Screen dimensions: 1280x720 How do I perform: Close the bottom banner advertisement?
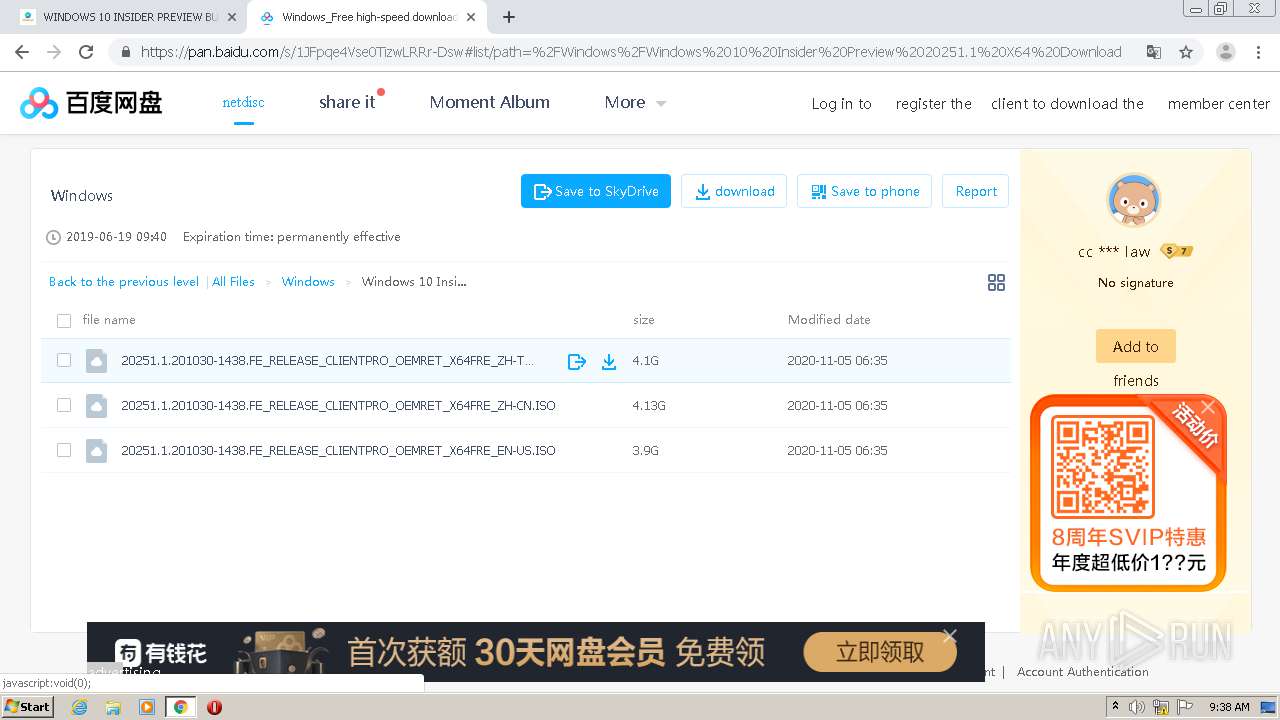pos(949,635)
